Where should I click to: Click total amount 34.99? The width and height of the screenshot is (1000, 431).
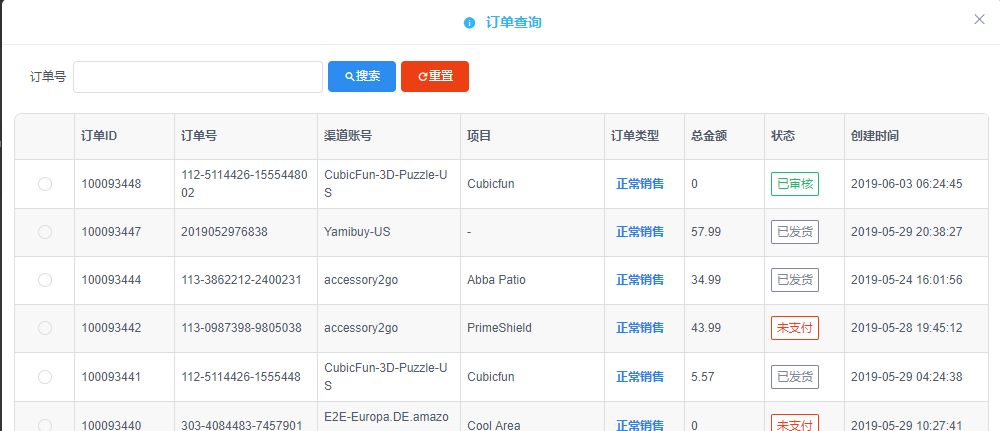point(706,280)
